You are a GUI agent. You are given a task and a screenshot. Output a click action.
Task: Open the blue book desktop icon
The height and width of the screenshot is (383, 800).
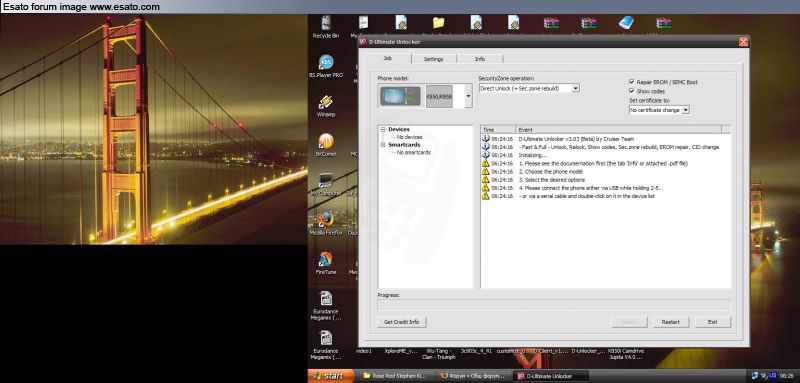(626, 23)
